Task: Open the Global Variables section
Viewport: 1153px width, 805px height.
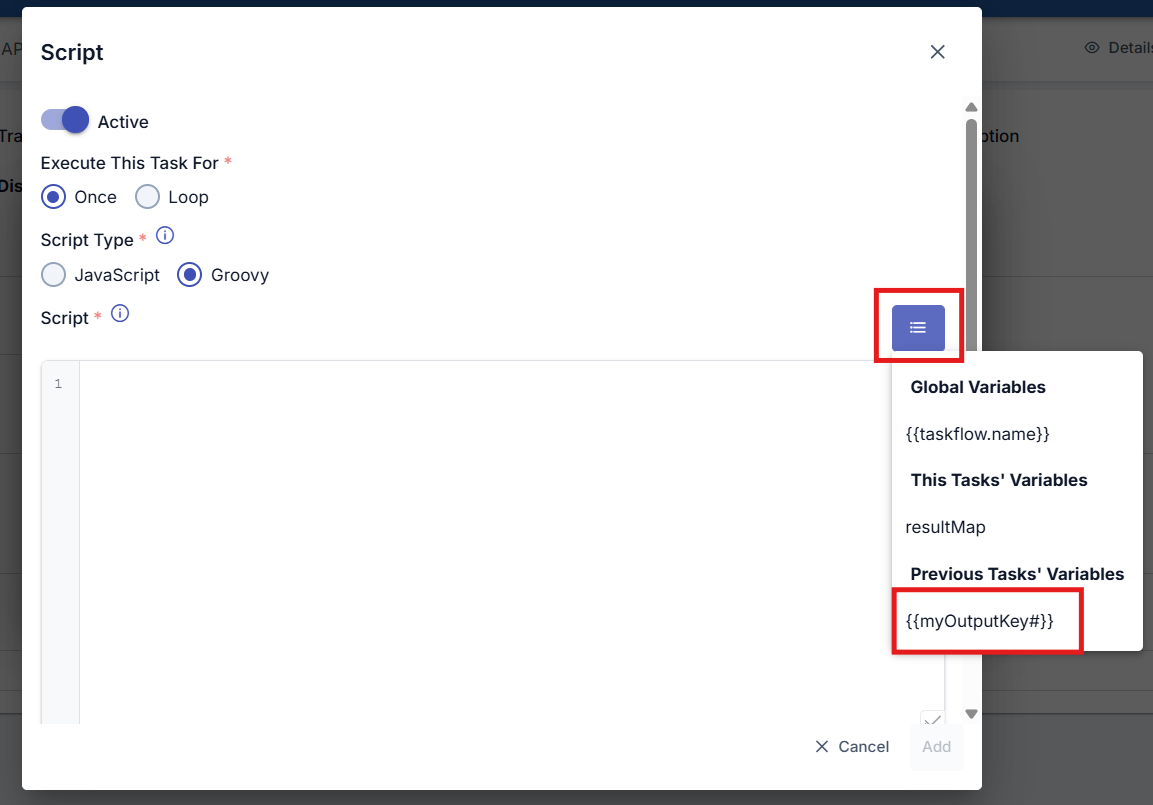Action: [x=977, y=387]
